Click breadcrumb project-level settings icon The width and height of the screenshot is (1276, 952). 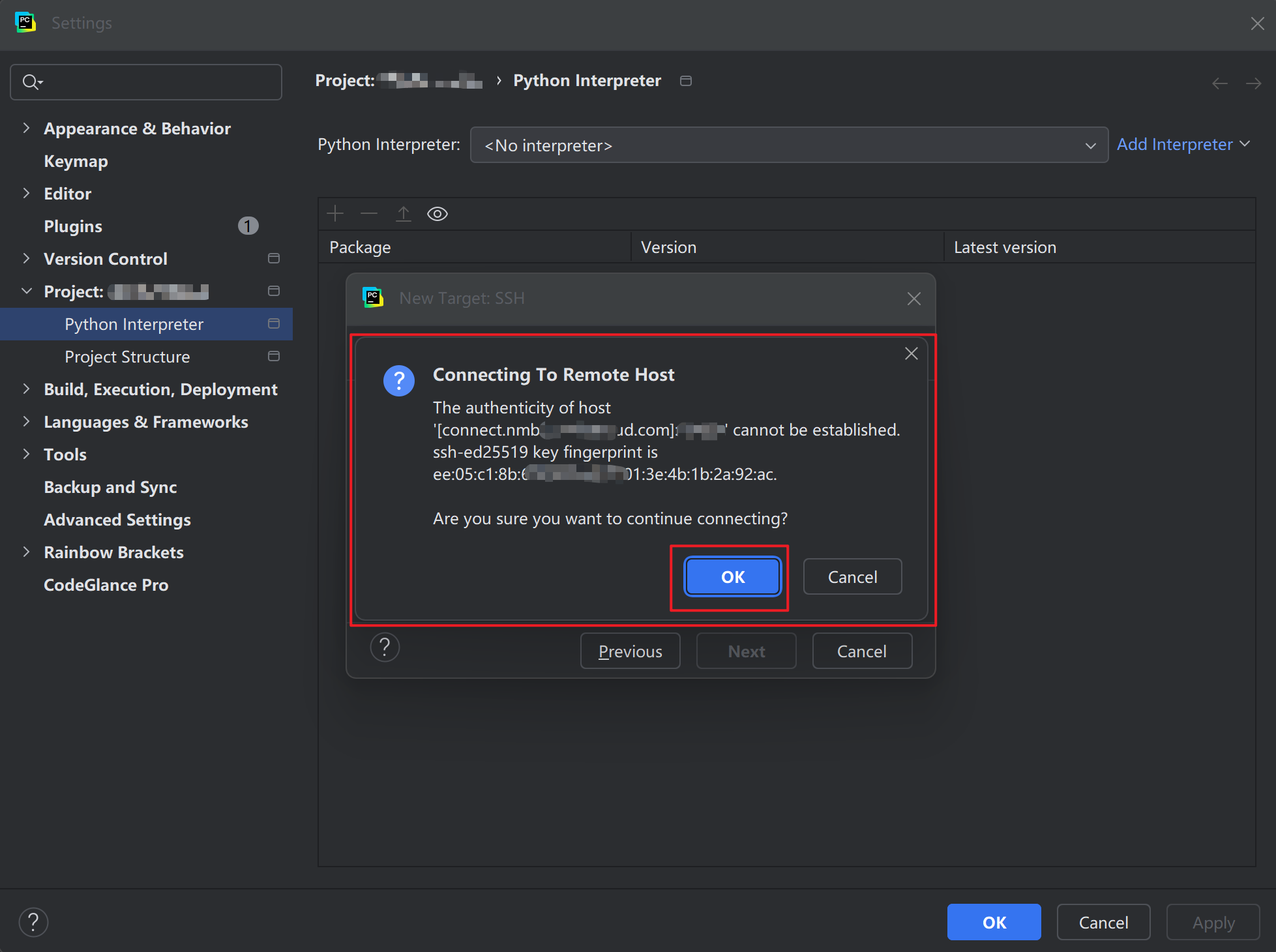click(686, 81)
